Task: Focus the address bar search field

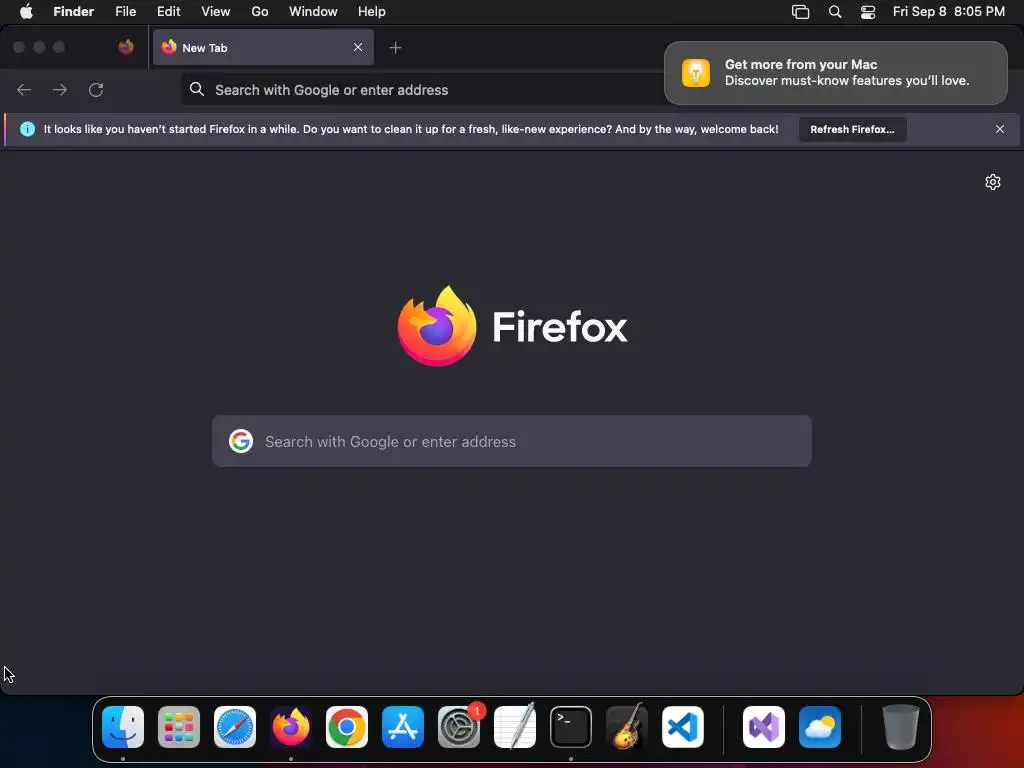Action: coord(424,90)
